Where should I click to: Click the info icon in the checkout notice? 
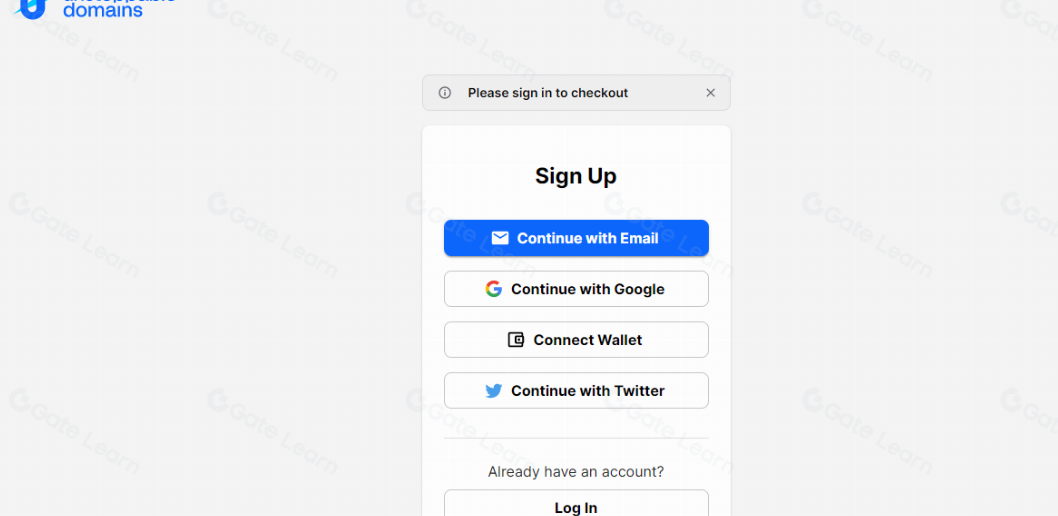445,93
